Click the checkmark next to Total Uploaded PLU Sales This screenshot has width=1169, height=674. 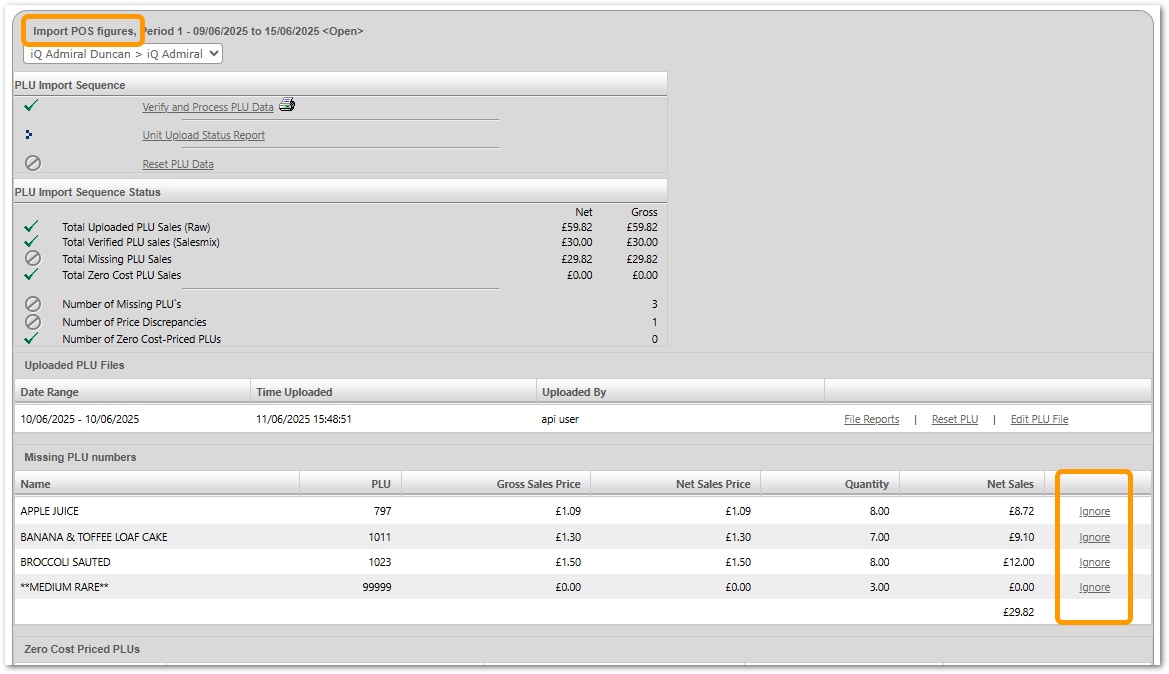pyautogui.click(x=32, y=227)
